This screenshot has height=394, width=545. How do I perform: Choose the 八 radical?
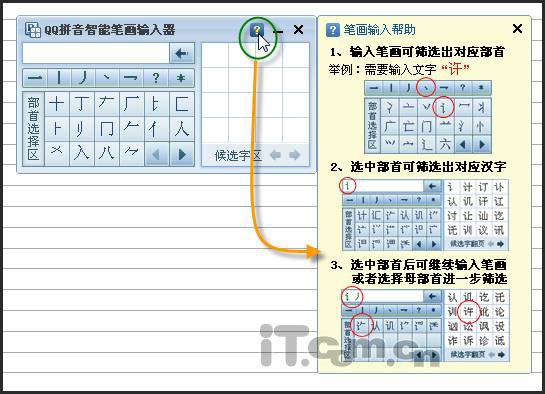click(x=107, y=154)
